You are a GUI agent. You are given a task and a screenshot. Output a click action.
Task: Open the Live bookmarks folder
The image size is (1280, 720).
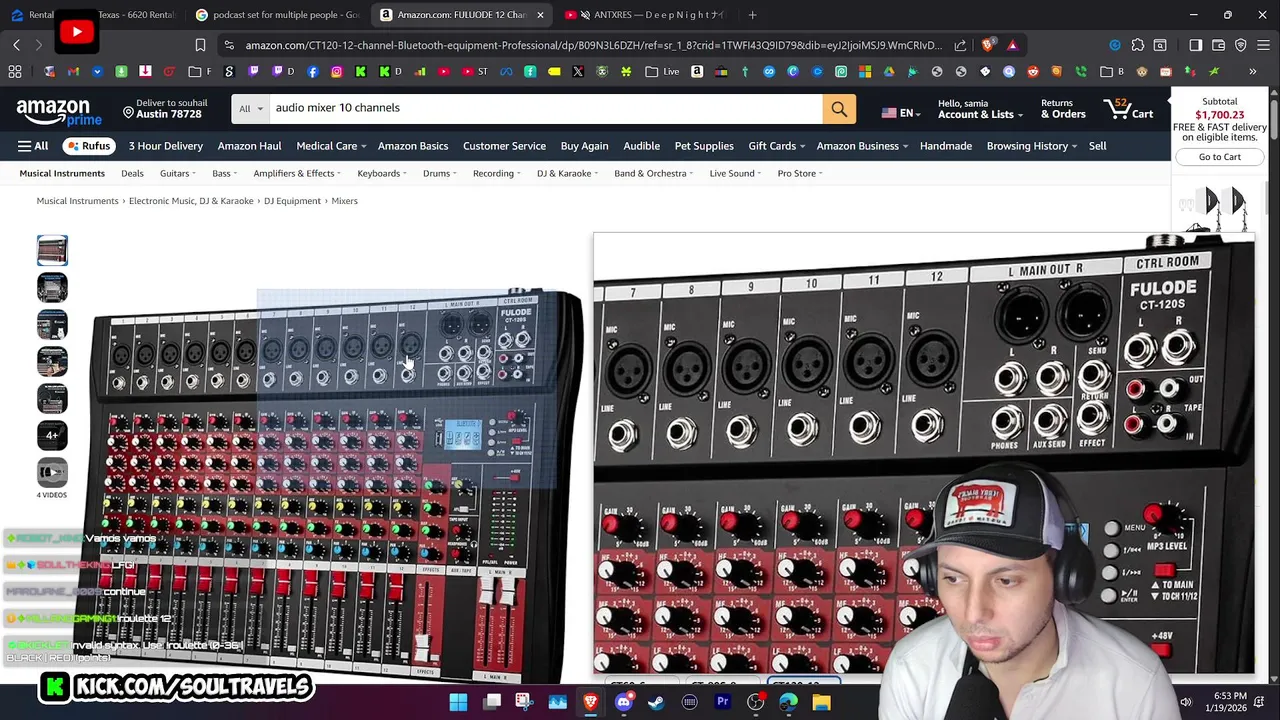662,71
